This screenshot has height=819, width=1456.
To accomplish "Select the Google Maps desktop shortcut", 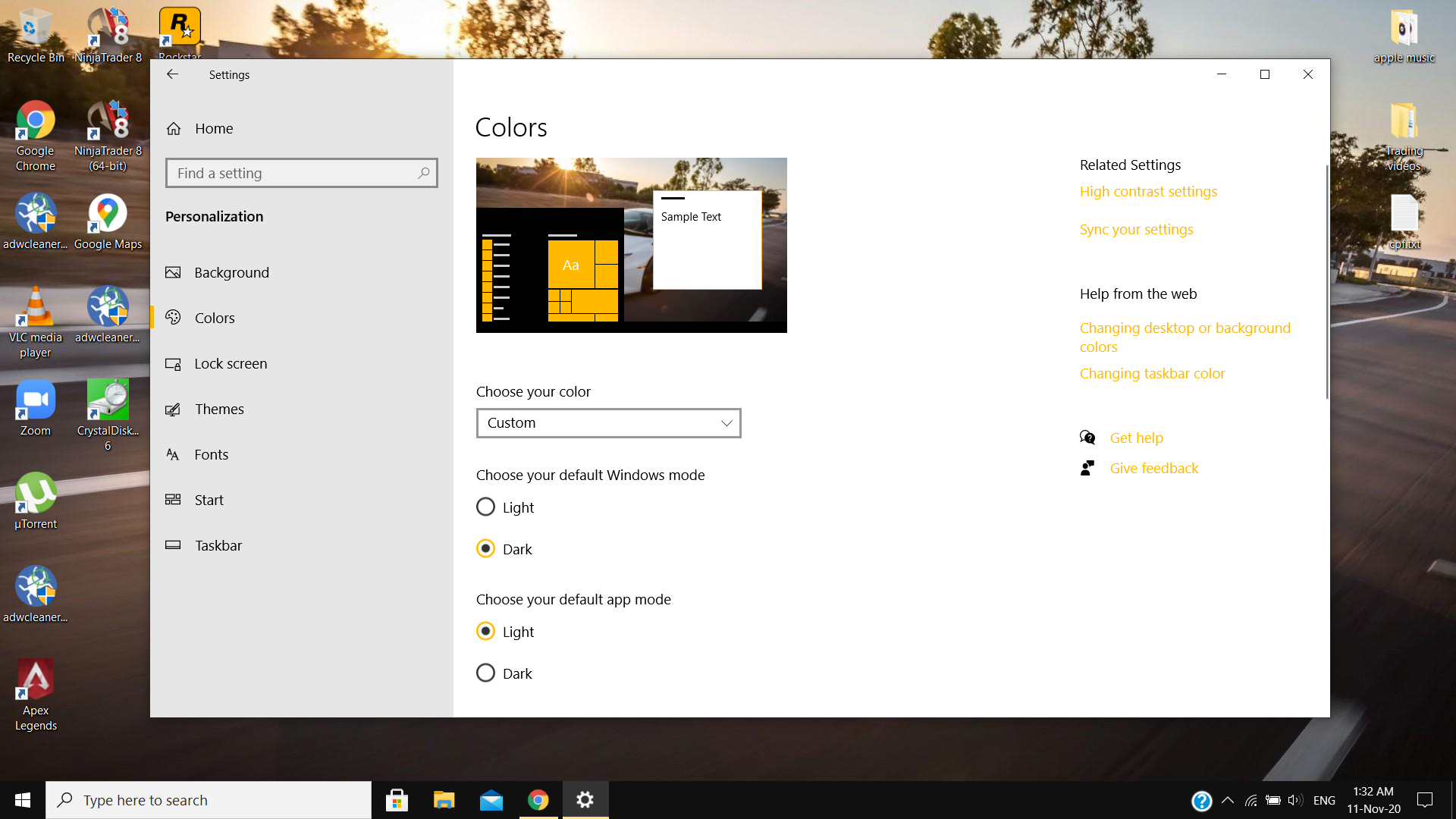I will pyautogui.click(x=108, y=222).
